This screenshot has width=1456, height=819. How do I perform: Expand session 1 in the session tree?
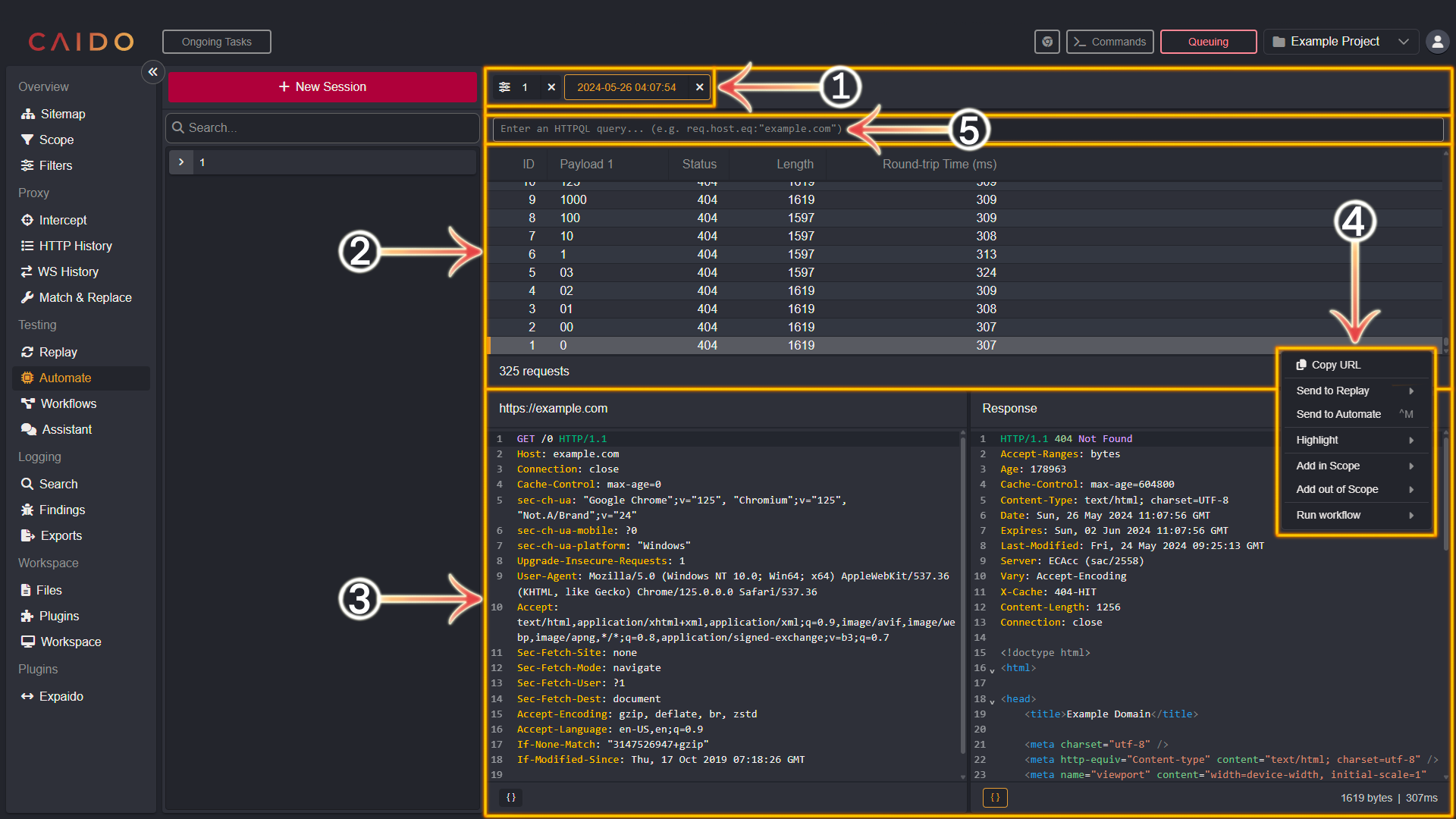coord(181,162)
